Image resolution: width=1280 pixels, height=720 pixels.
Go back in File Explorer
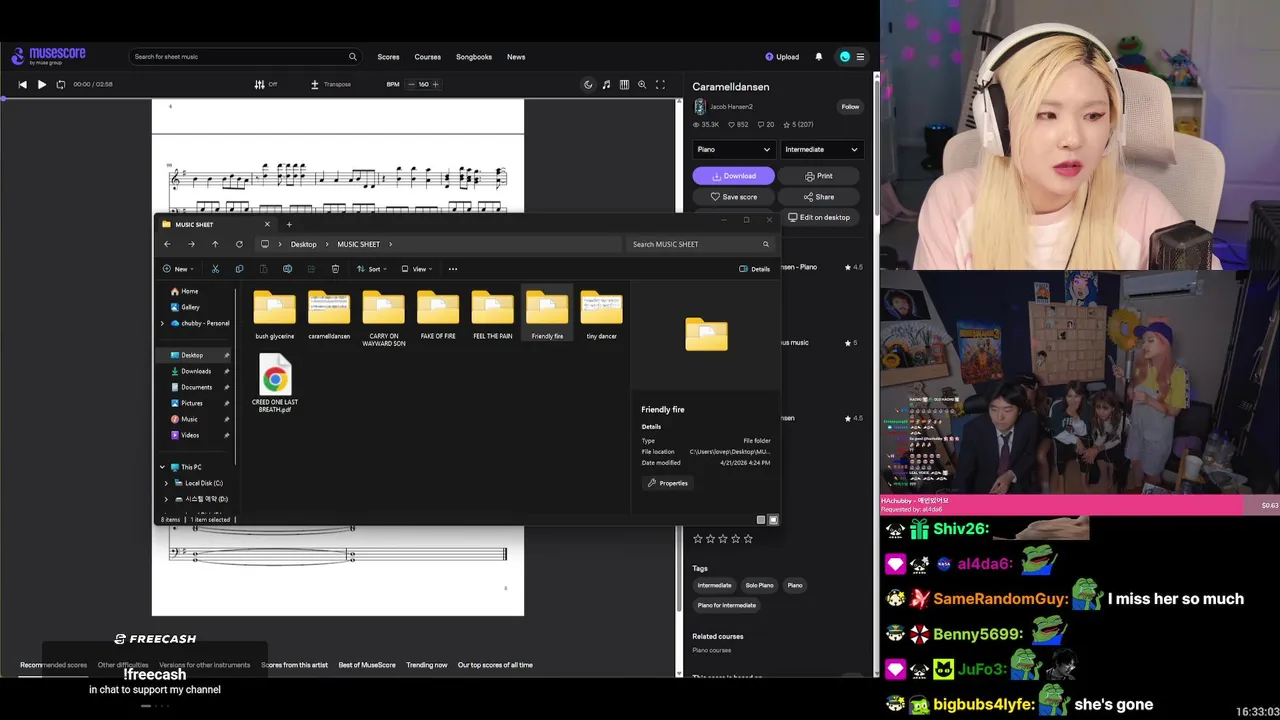click(167, 244)
